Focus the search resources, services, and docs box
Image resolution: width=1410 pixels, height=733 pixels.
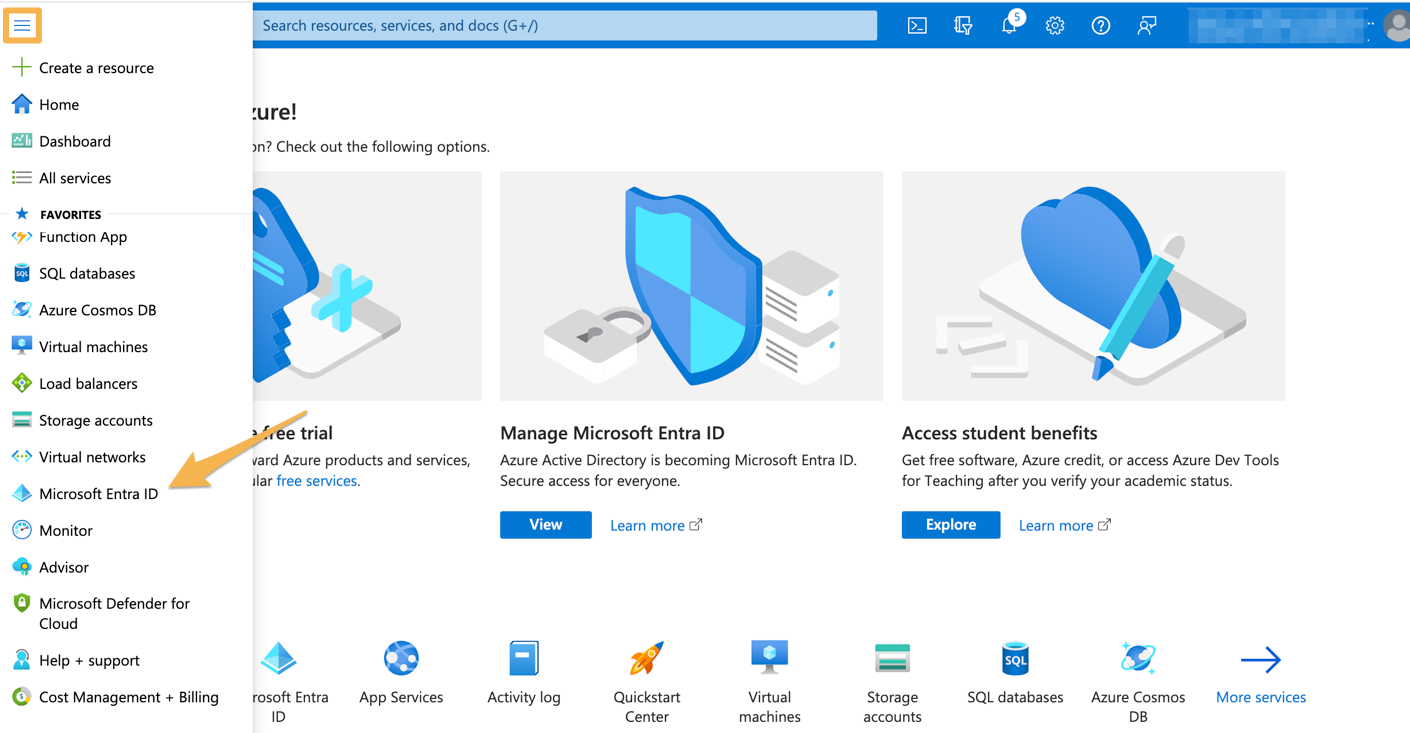coord(565,25)
